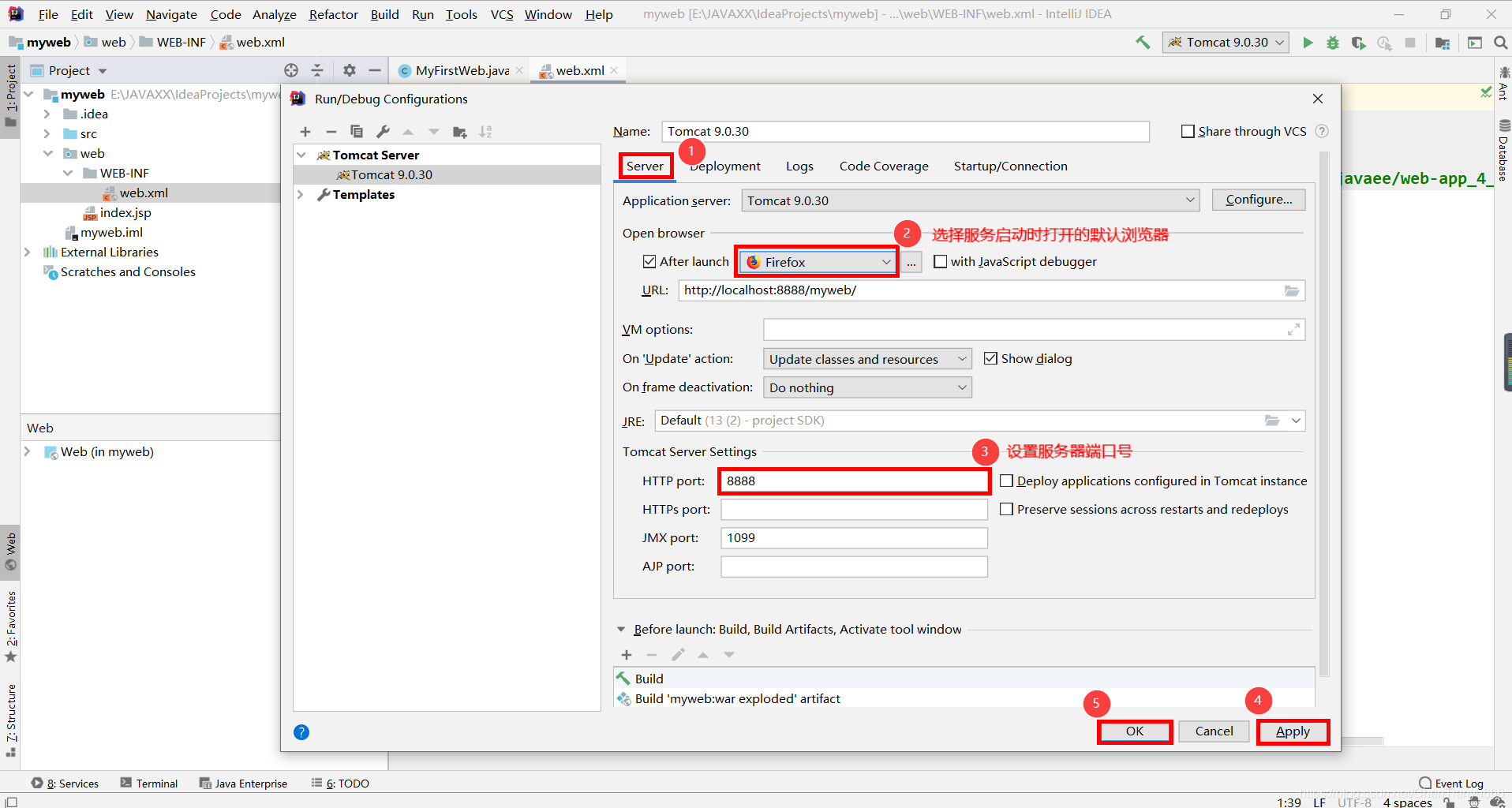Screen dimensions: 1512x808
Task: Select index.jsp in the Project tree
Action: (x=125, y=213)
